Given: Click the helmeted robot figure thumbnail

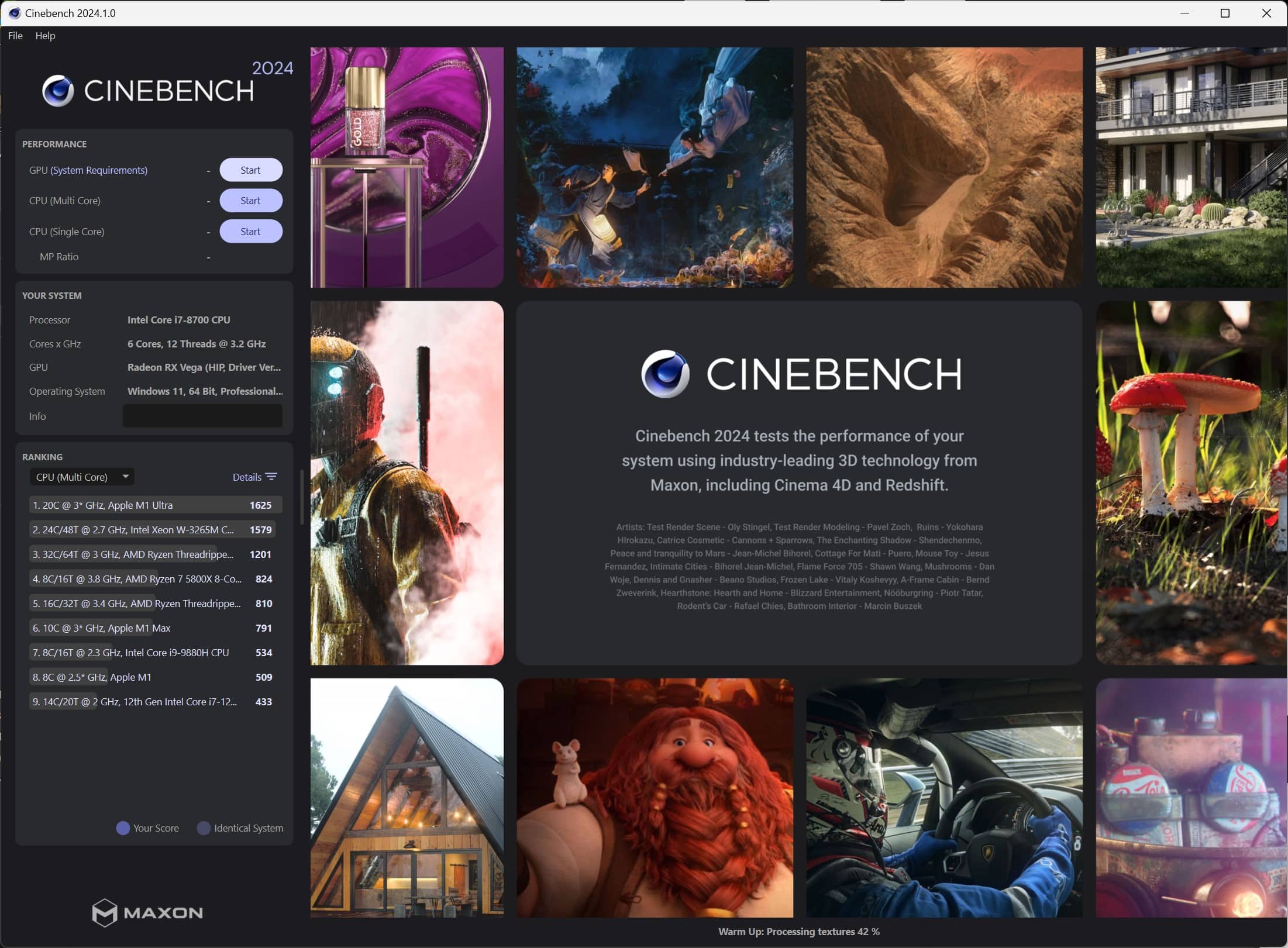Looking at the screenshot, I should pos(407,483).
